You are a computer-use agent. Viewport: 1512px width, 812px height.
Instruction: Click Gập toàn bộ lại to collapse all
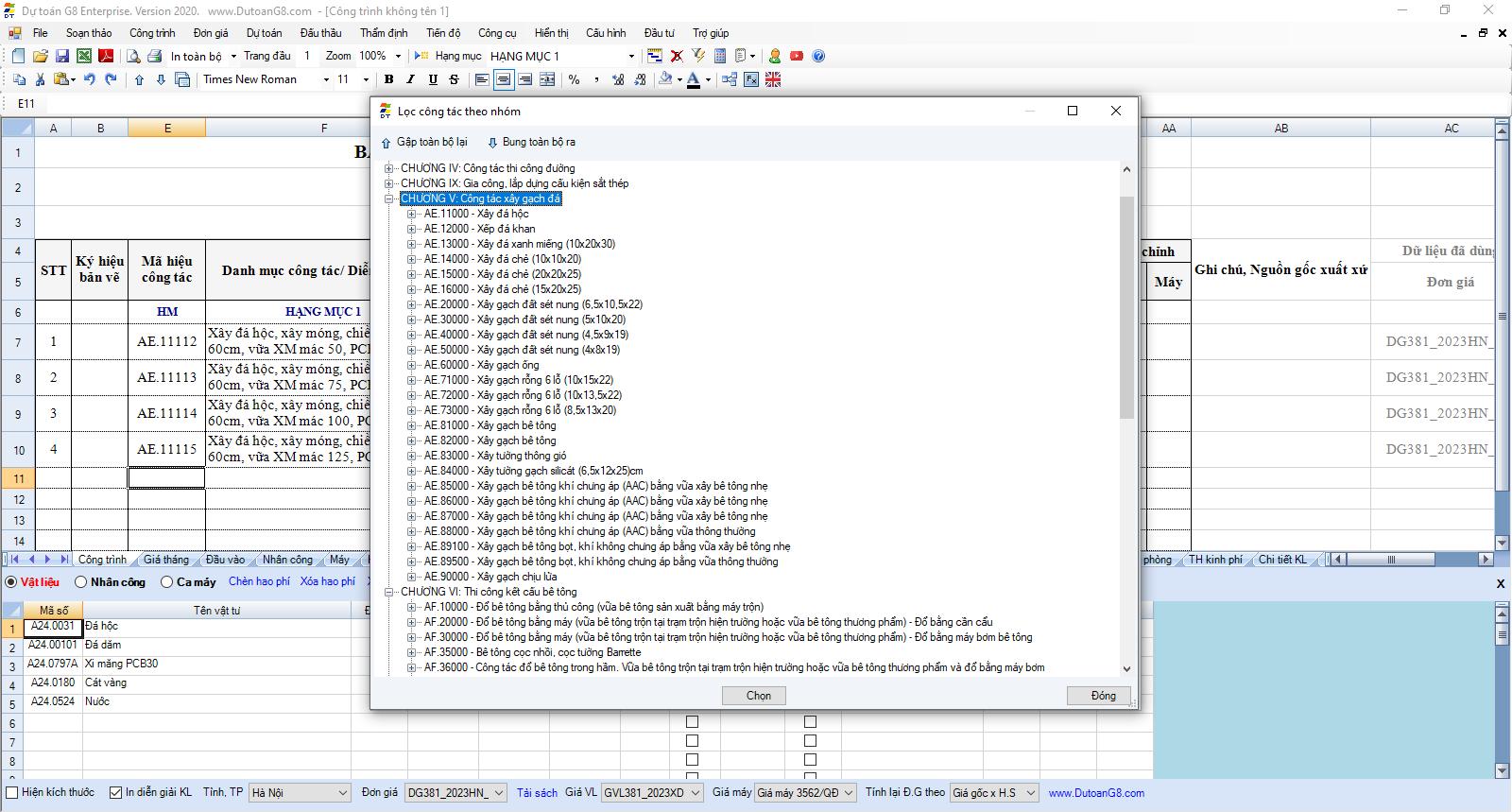pos(424,142)
